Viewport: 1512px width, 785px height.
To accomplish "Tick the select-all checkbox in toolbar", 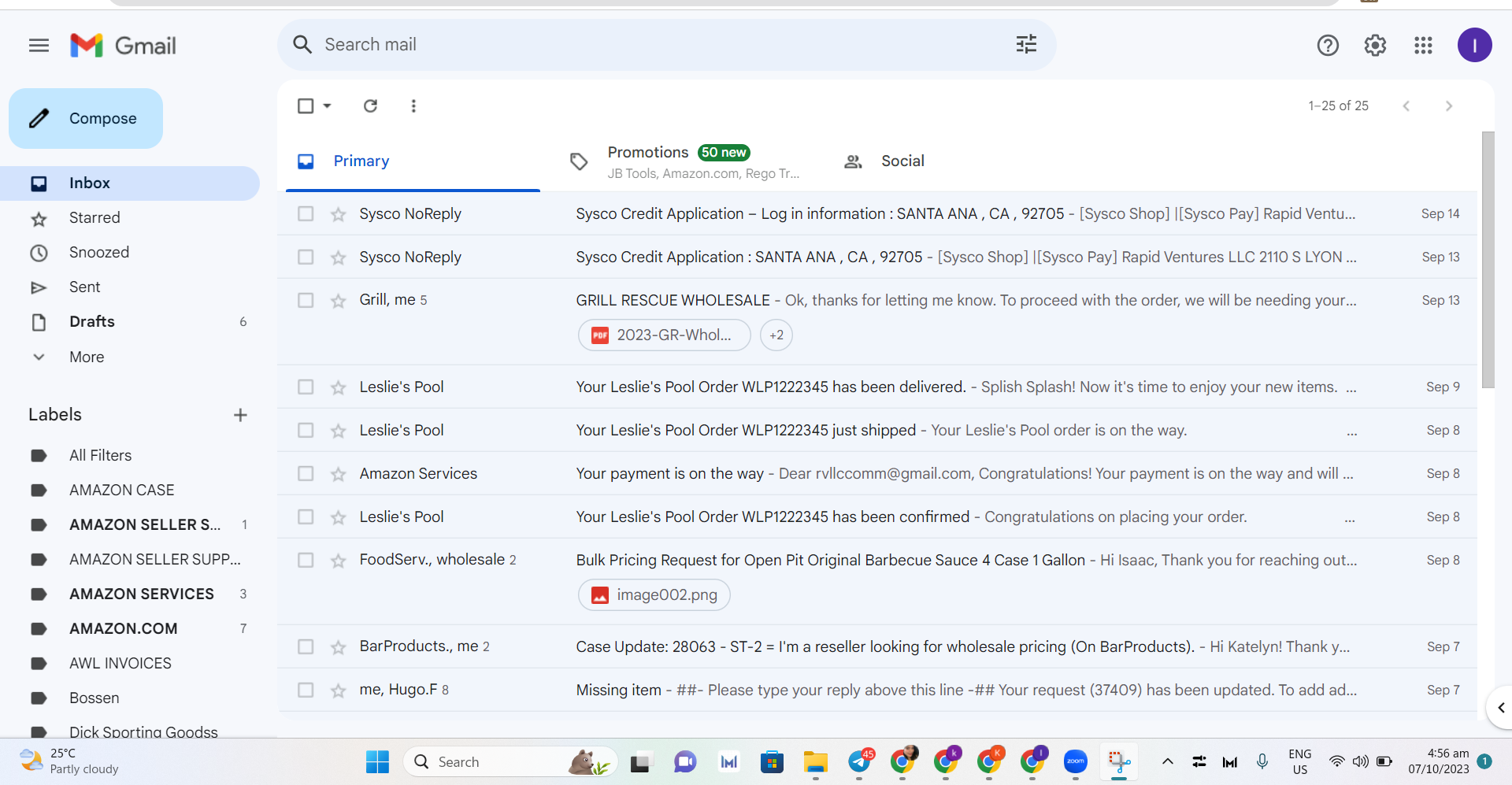I will pyautogui.click(x=306, y=106).
